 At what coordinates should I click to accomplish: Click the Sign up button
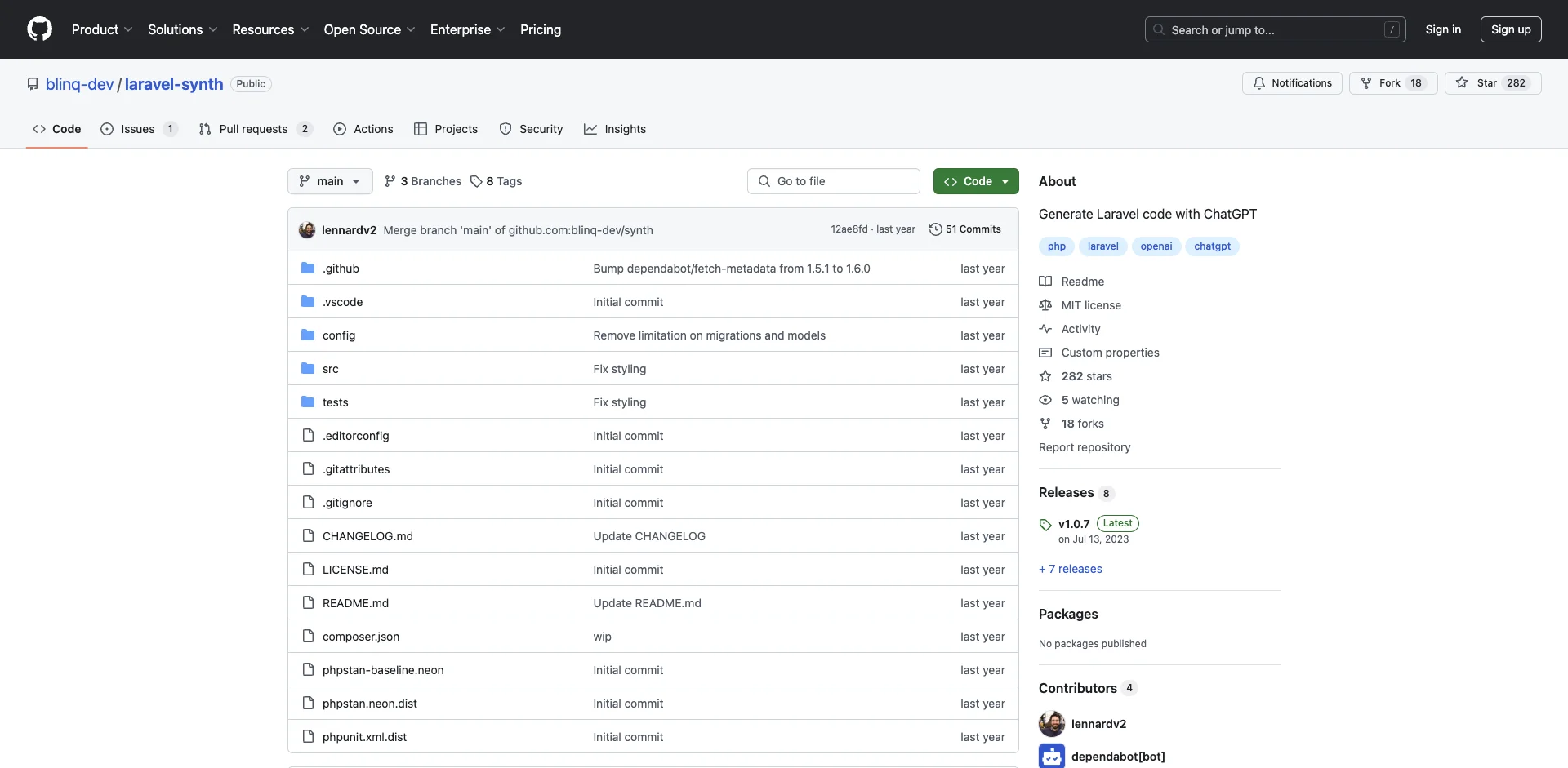1511,29
